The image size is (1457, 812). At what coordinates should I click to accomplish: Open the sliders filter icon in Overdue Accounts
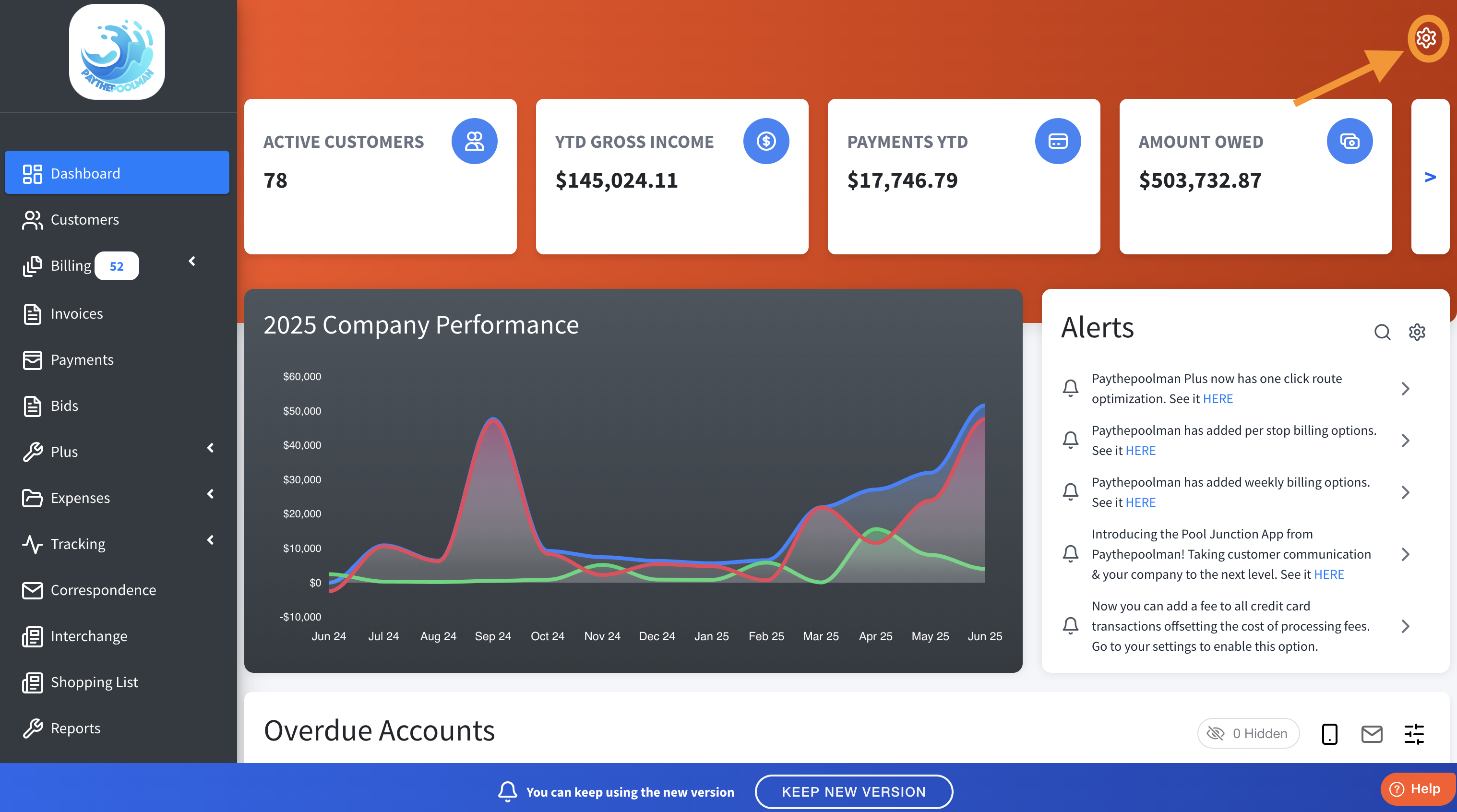tap(1414, 734)
